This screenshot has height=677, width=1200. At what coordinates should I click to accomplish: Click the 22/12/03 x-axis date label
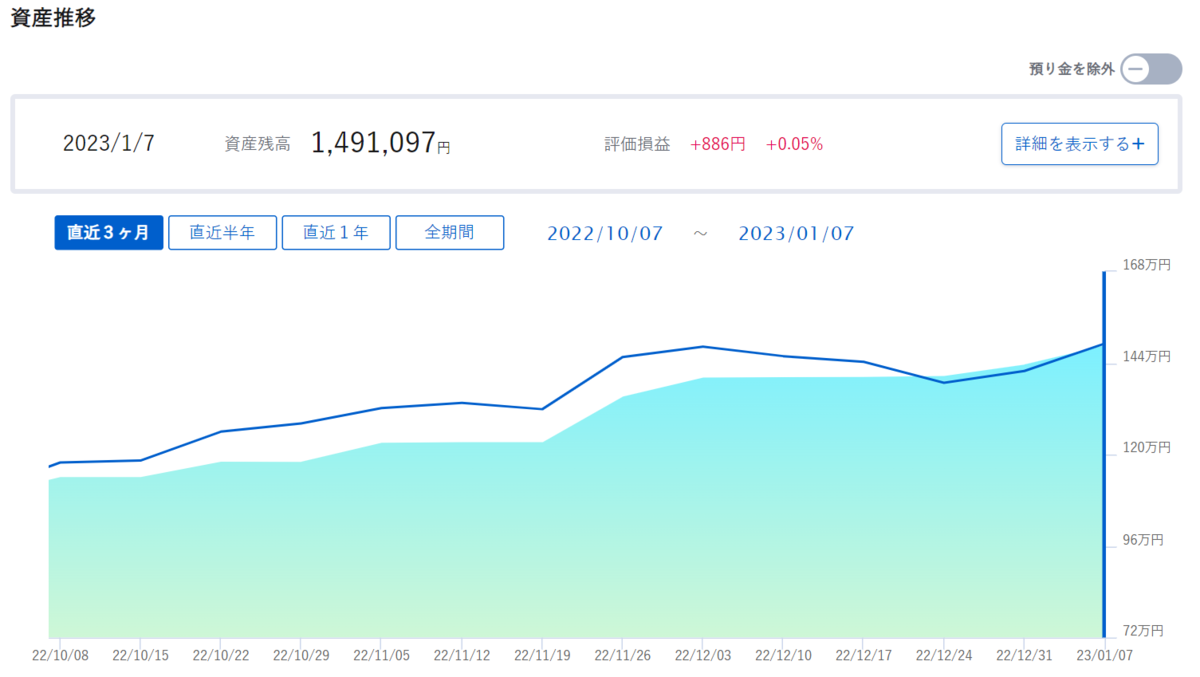[703, 655]
